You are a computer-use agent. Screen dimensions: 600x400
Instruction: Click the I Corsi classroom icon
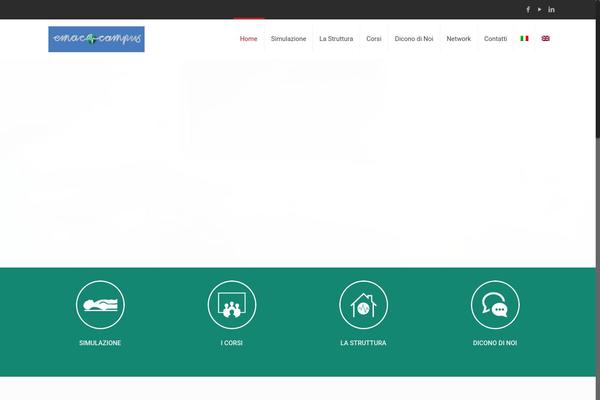[x=232, y=304]
